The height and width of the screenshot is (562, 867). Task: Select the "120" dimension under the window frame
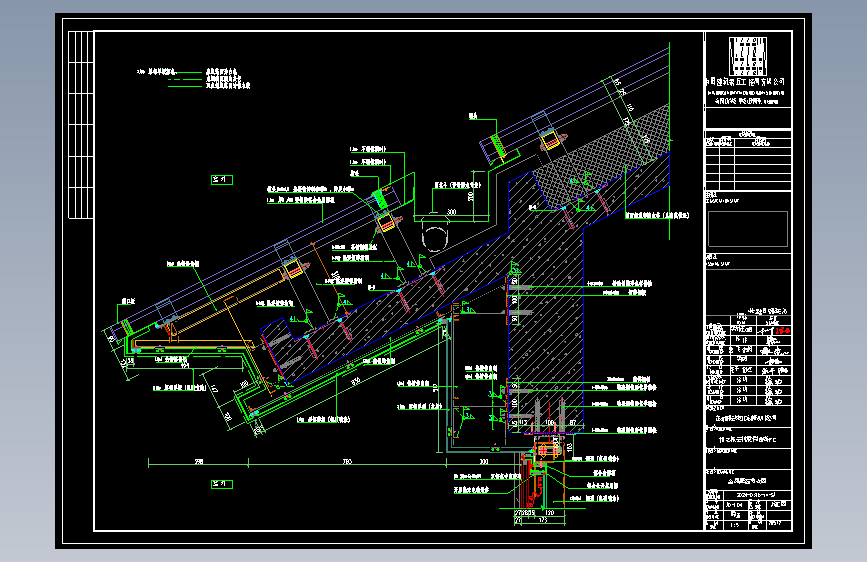click(x=549, y=513)
